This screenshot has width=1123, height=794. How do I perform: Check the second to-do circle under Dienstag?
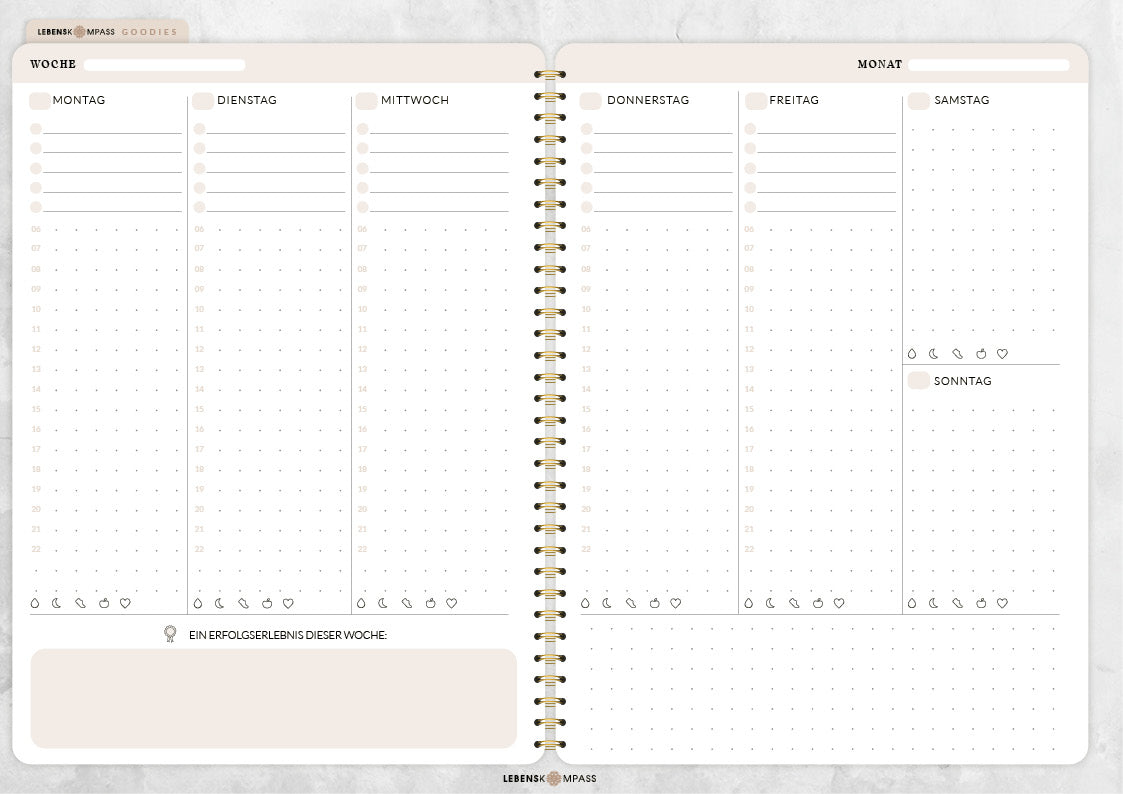pos(199,148)
